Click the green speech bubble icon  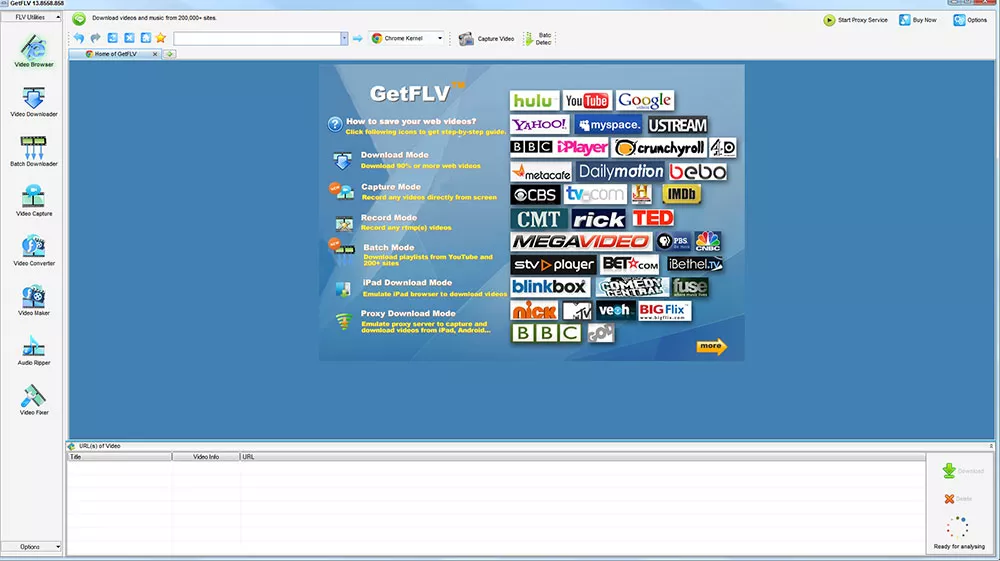click(x=79, y=19)
